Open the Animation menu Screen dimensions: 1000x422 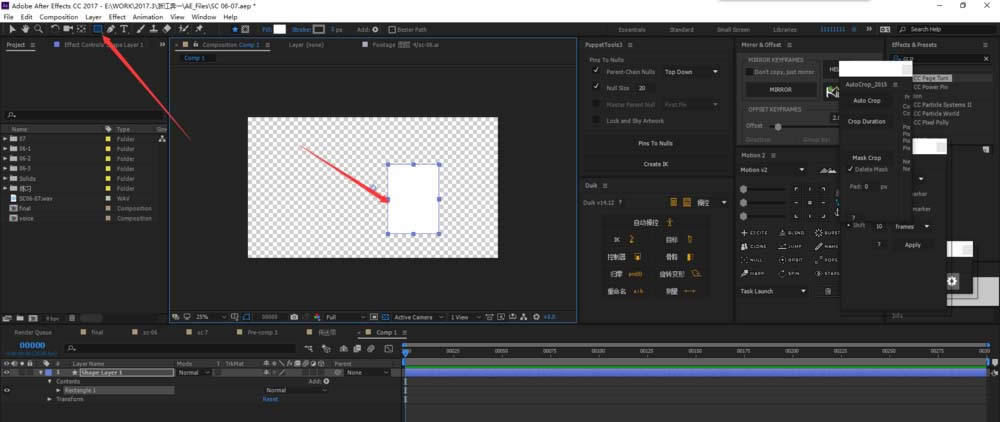tap(147, 17)
